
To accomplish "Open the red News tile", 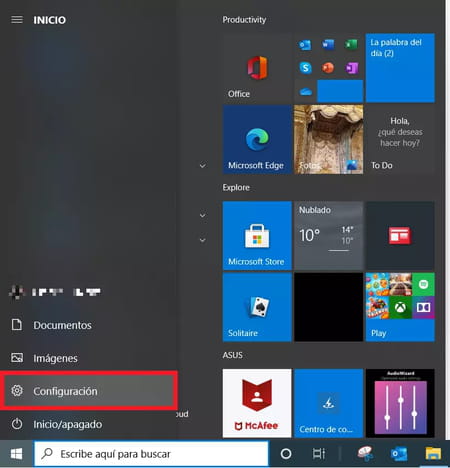I will click(x=400, y=235).
